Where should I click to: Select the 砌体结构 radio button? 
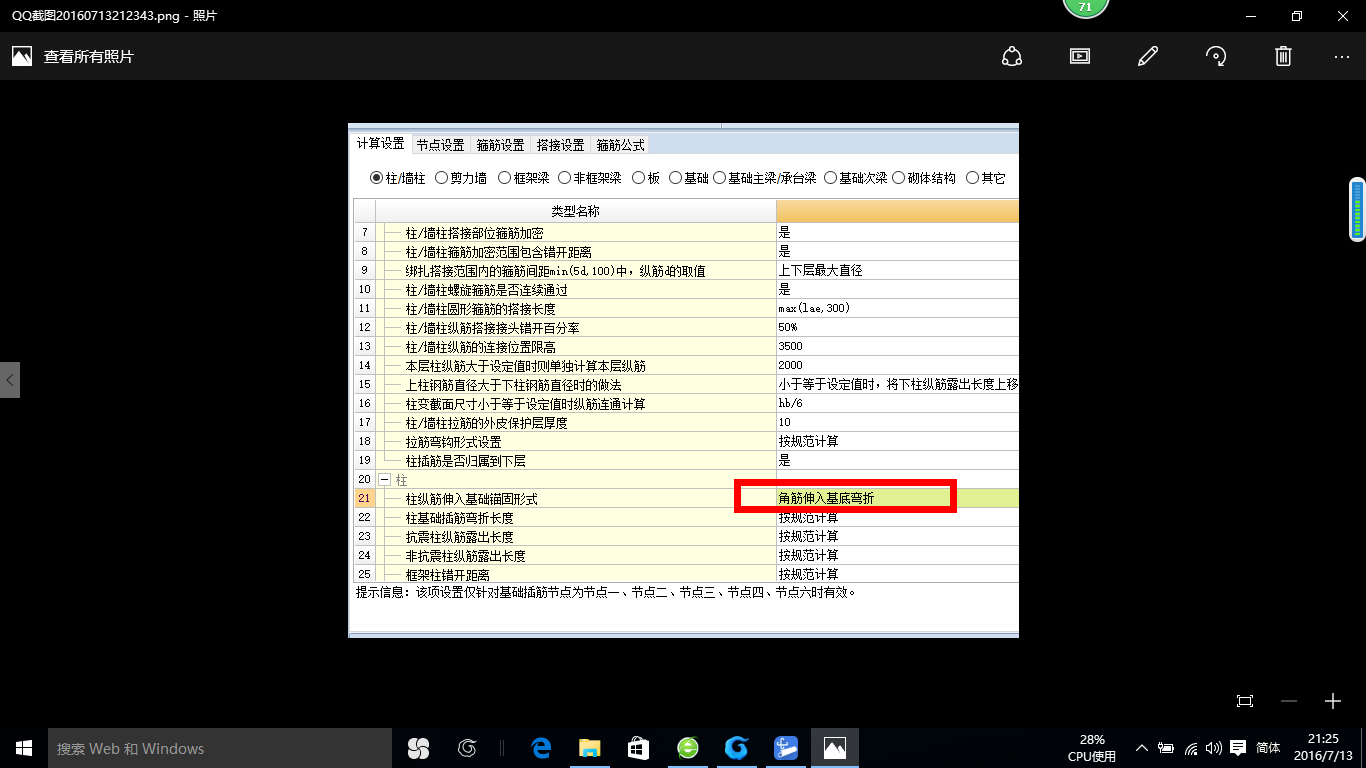click(898, 178)
